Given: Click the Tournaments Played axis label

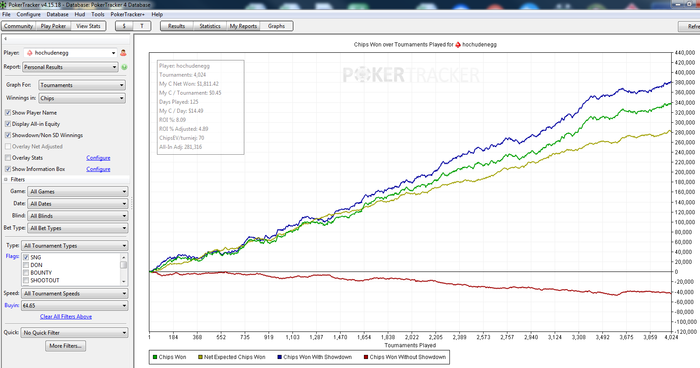Looking at the screenshot, I should click(x=410, y=345).
